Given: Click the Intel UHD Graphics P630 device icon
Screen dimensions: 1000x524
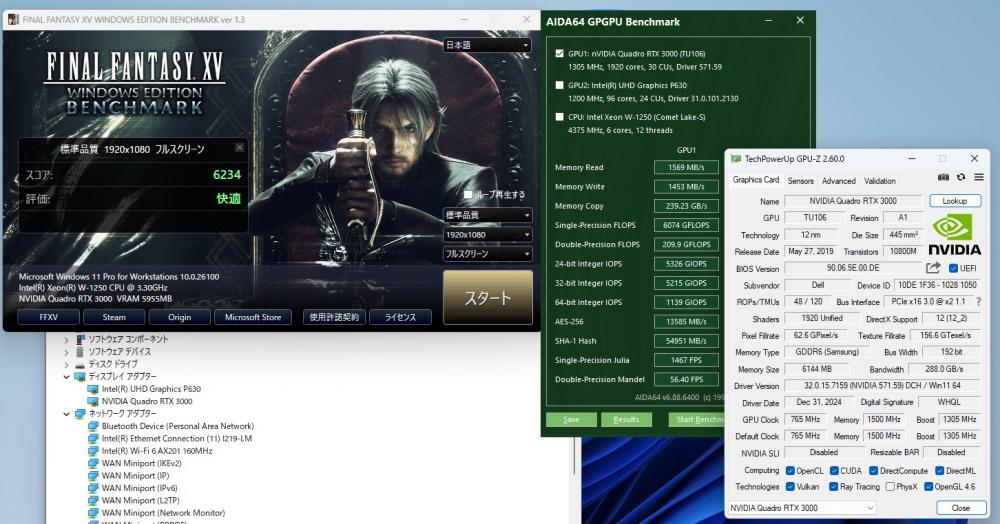Looking at the screenshot, I should coord(93,389).
